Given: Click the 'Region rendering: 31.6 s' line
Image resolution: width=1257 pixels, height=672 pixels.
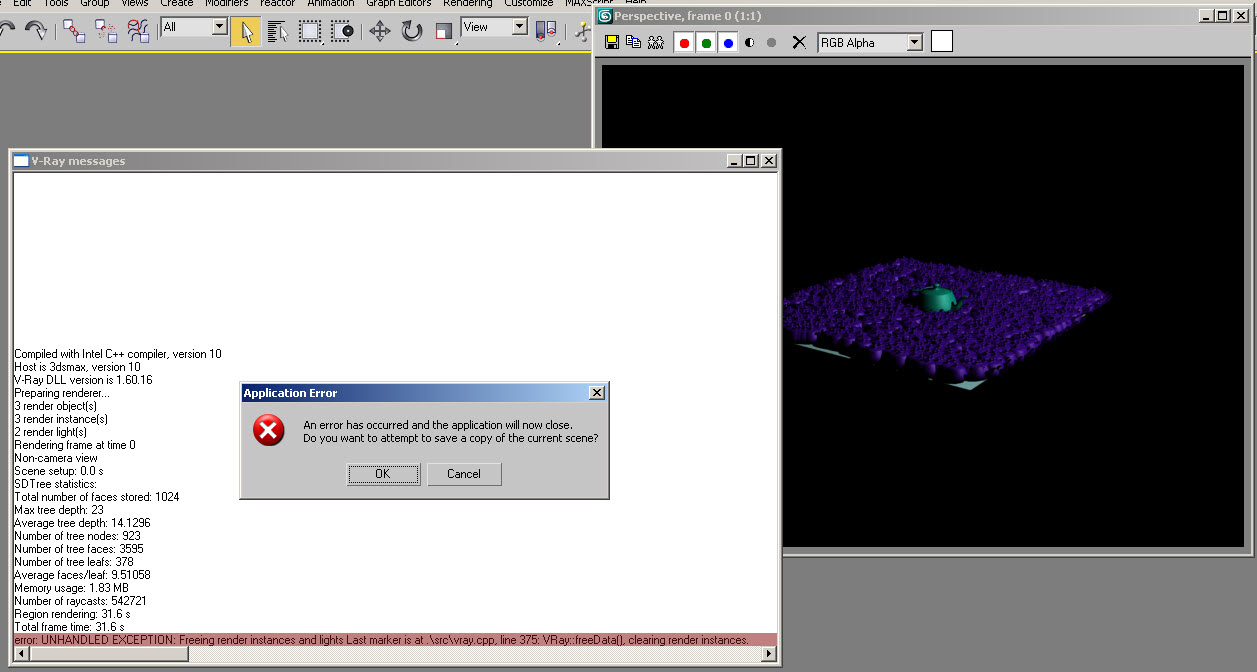Looking at the screenshot, I should (x=71, y=614).
